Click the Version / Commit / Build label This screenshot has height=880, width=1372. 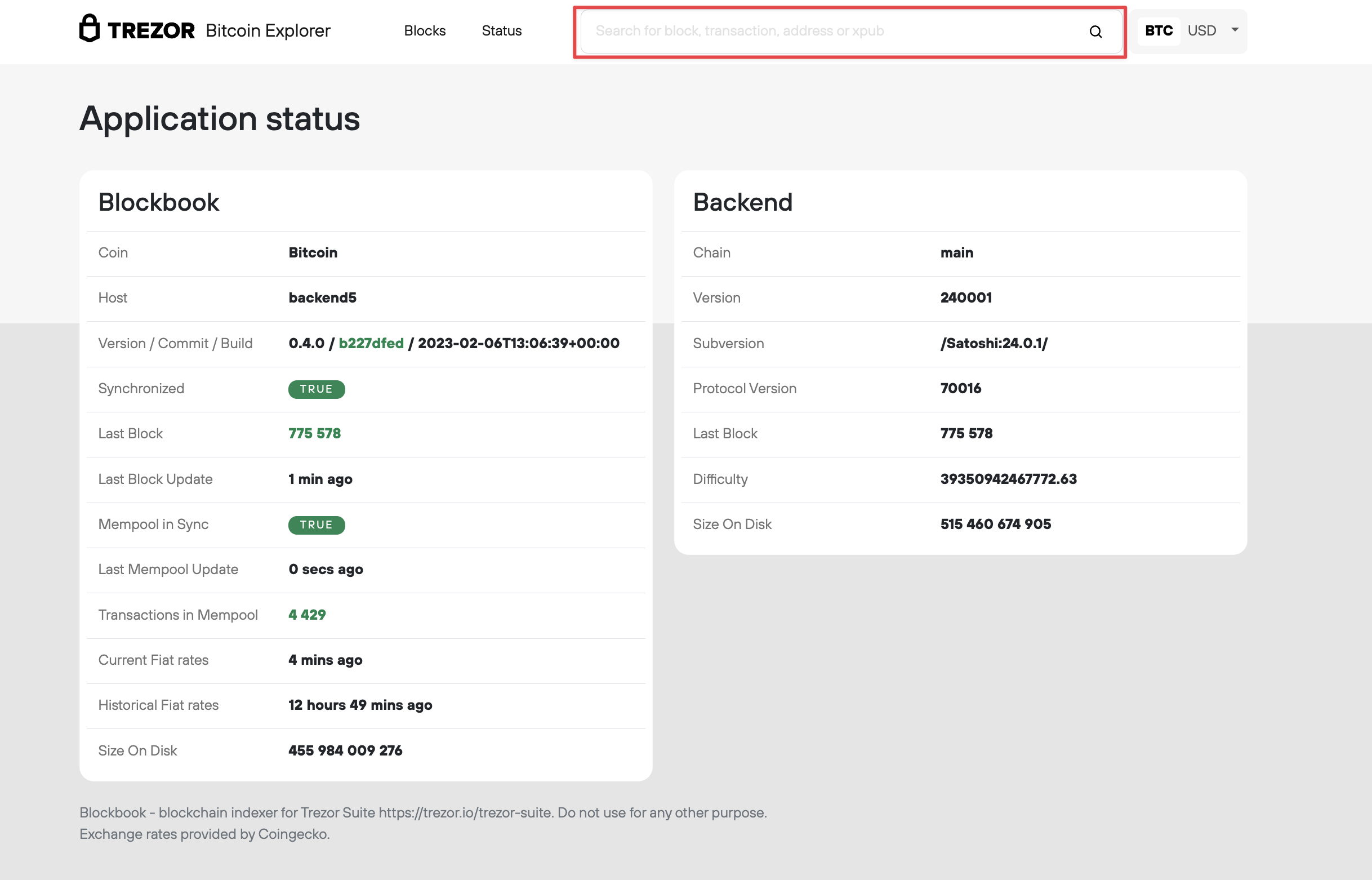(175, 344)
